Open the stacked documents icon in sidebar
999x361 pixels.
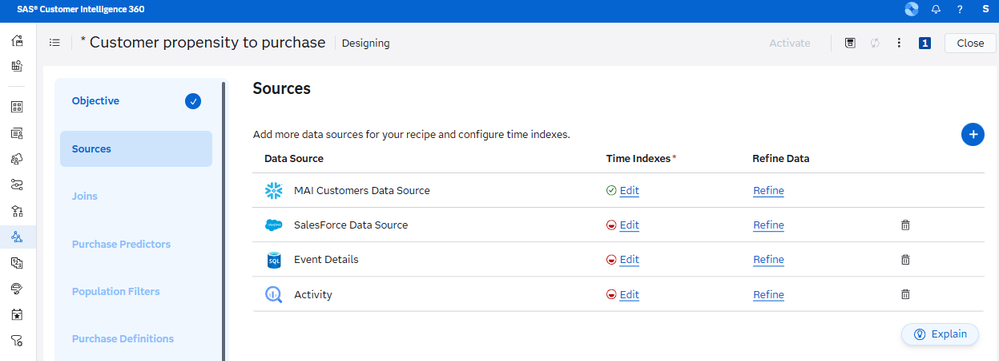[17, 263]
